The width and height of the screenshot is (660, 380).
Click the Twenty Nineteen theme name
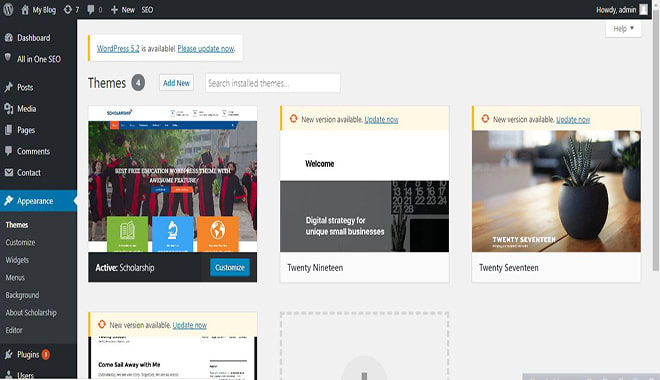click(315, 268)
